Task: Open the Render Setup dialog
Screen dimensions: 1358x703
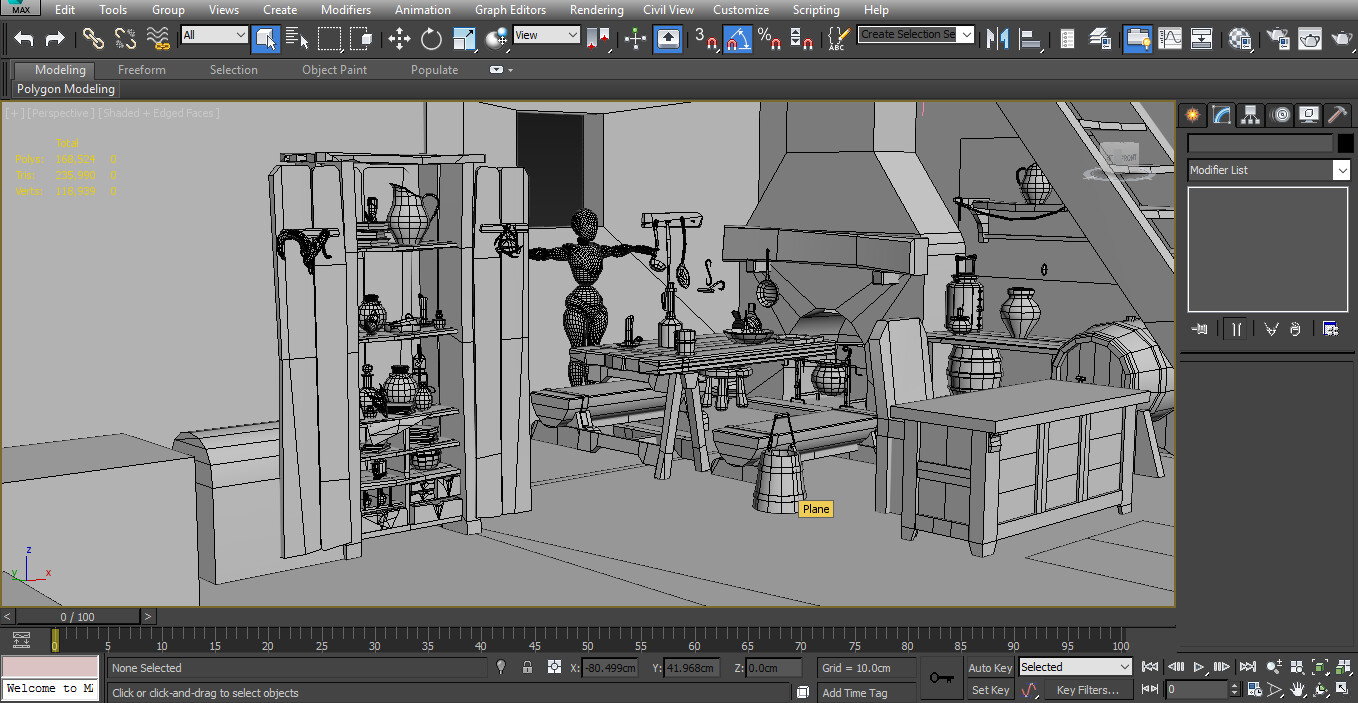Action: 1277,40
